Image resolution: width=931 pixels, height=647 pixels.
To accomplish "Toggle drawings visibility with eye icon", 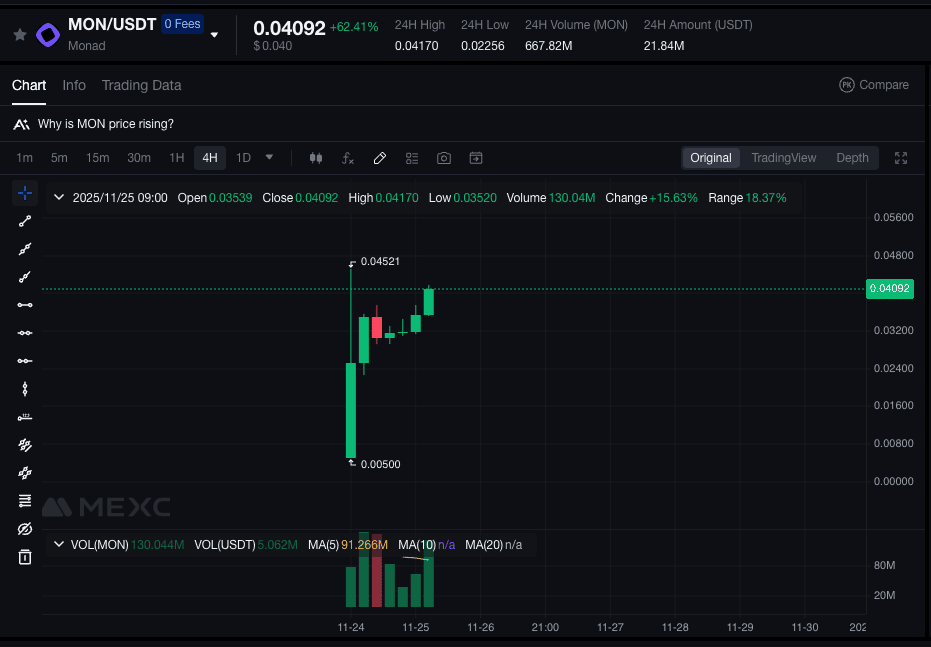I will [25, 529].
